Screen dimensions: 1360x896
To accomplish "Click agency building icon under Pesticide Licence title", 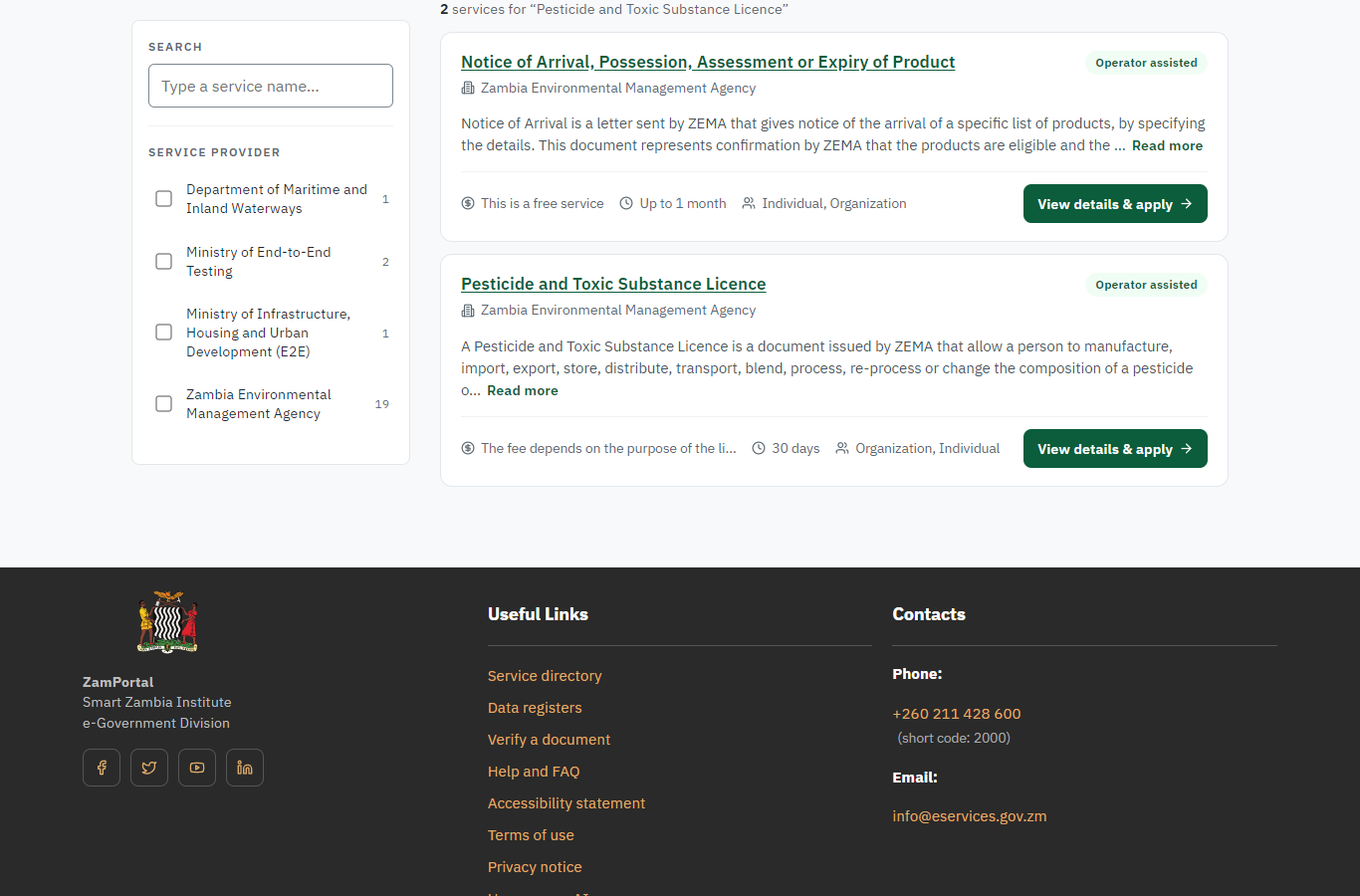I will [x=468, y=311].
